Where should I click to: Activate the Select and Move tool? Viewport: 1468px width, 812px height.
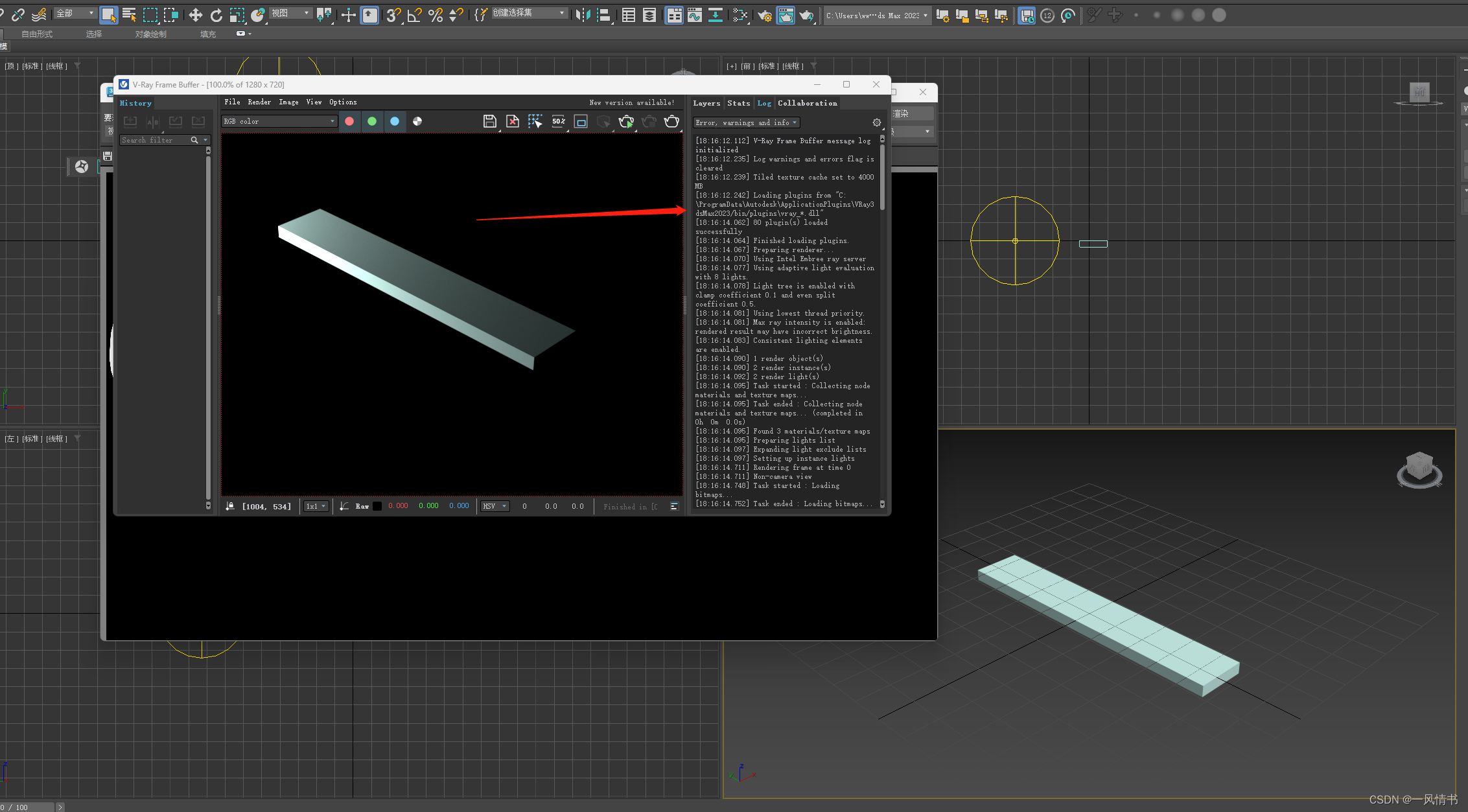point(195,15)
